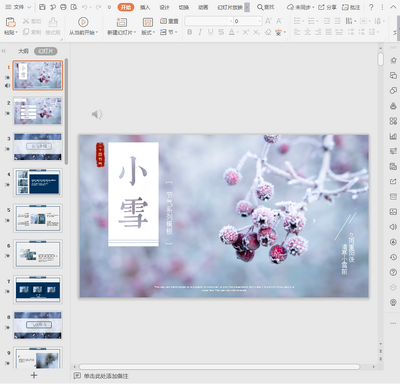Collapse the ribbon with chevron

(x=393, y=7)
